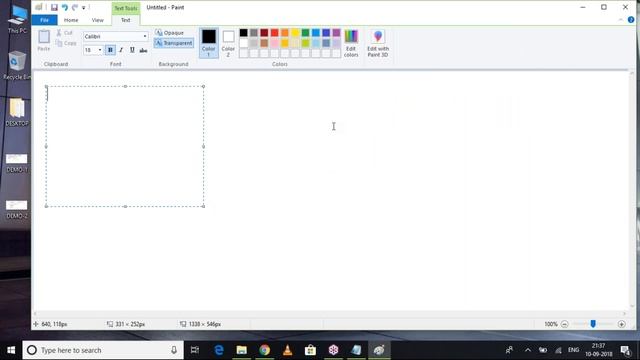The width and height of the screenshot is (640, 360).
Task: Select the DESKTOP folder icon
Action: click(17, 112)
